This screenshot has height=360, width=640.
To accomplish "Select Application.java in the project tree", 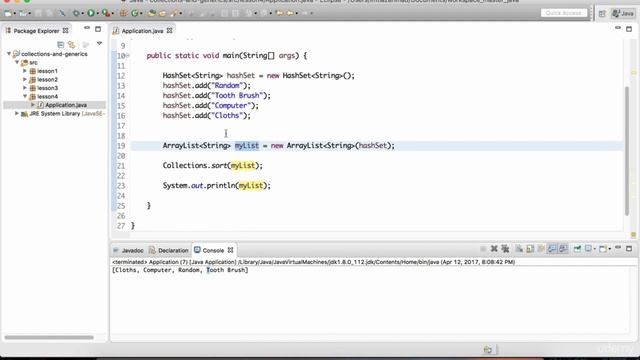I will tap(66, 105).
